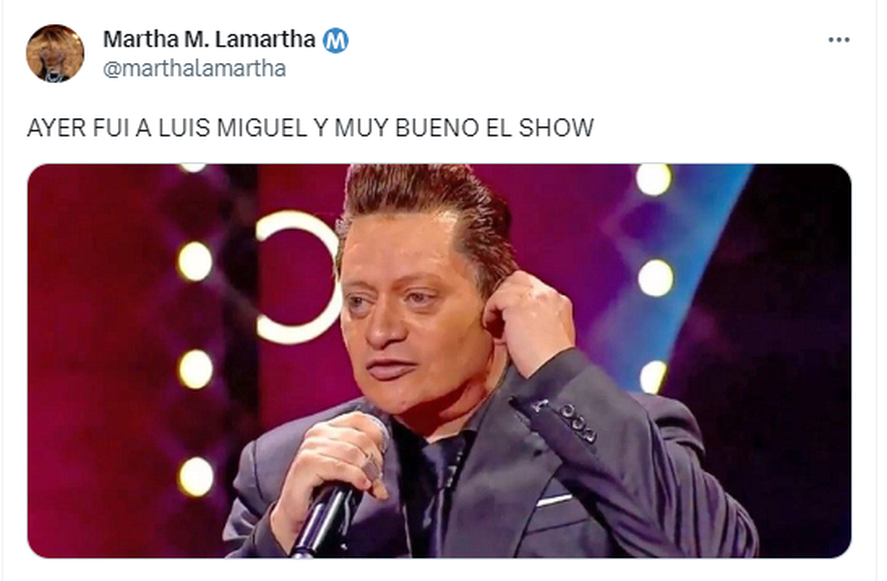Click the blue verified badge beside Lamartha
The image size is (887, 581).
pyautogui.click(x=335, y=40)
